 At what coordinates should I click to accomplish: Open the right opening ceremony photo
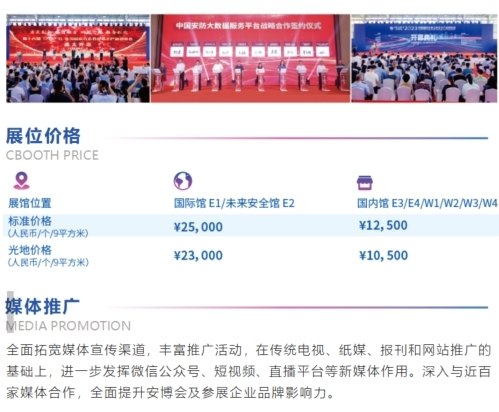(x=424, y=58)
